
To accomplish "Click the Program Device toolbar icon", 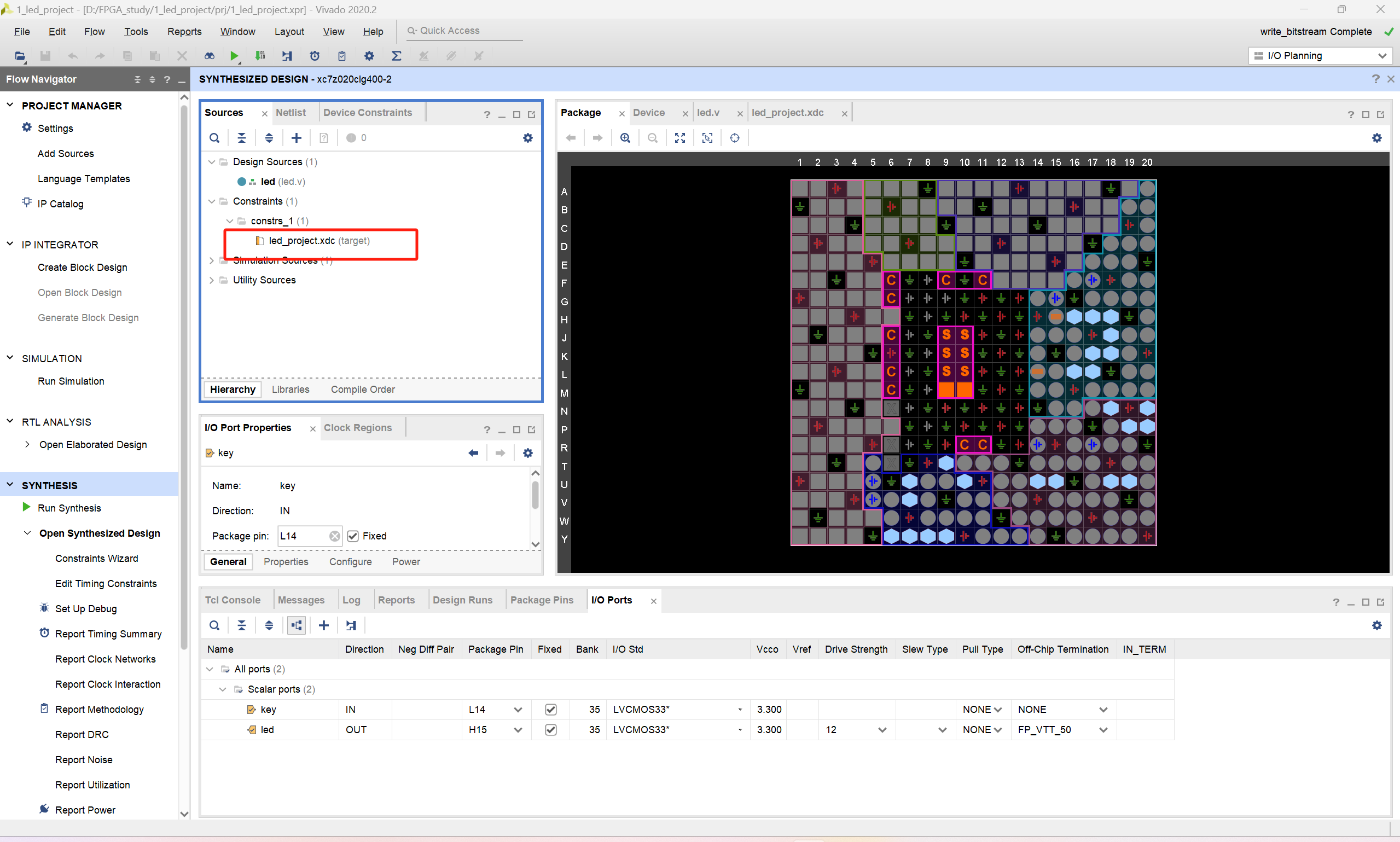I will (x=260, y=56).
